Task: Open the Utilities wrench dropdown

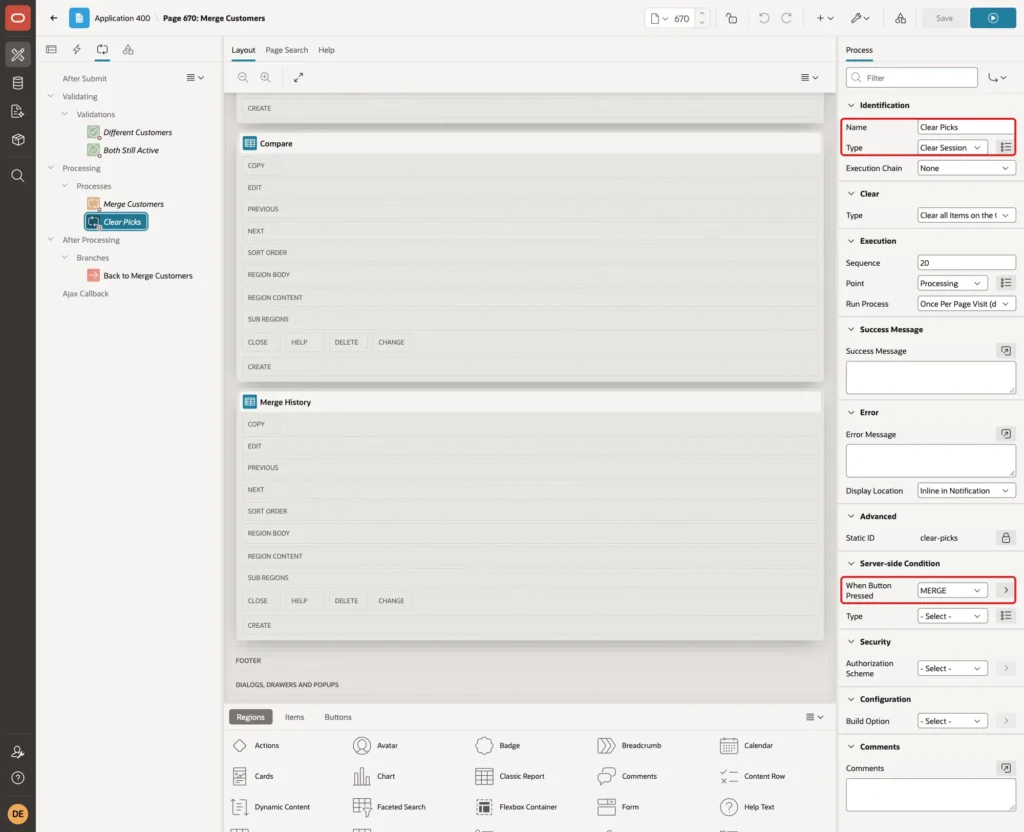Action: click(860, 18)
